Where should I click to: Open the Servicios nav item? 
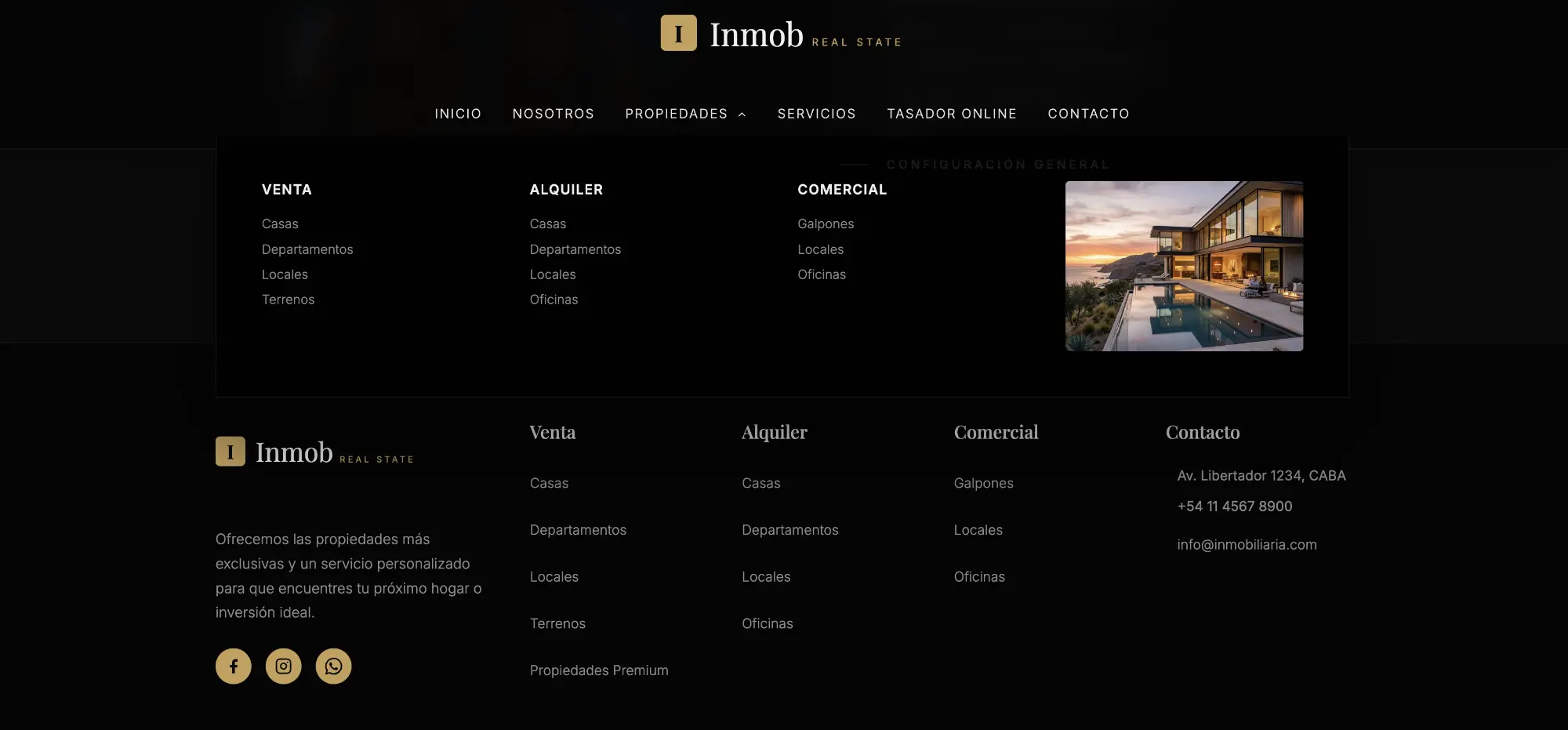coord(817,114)
